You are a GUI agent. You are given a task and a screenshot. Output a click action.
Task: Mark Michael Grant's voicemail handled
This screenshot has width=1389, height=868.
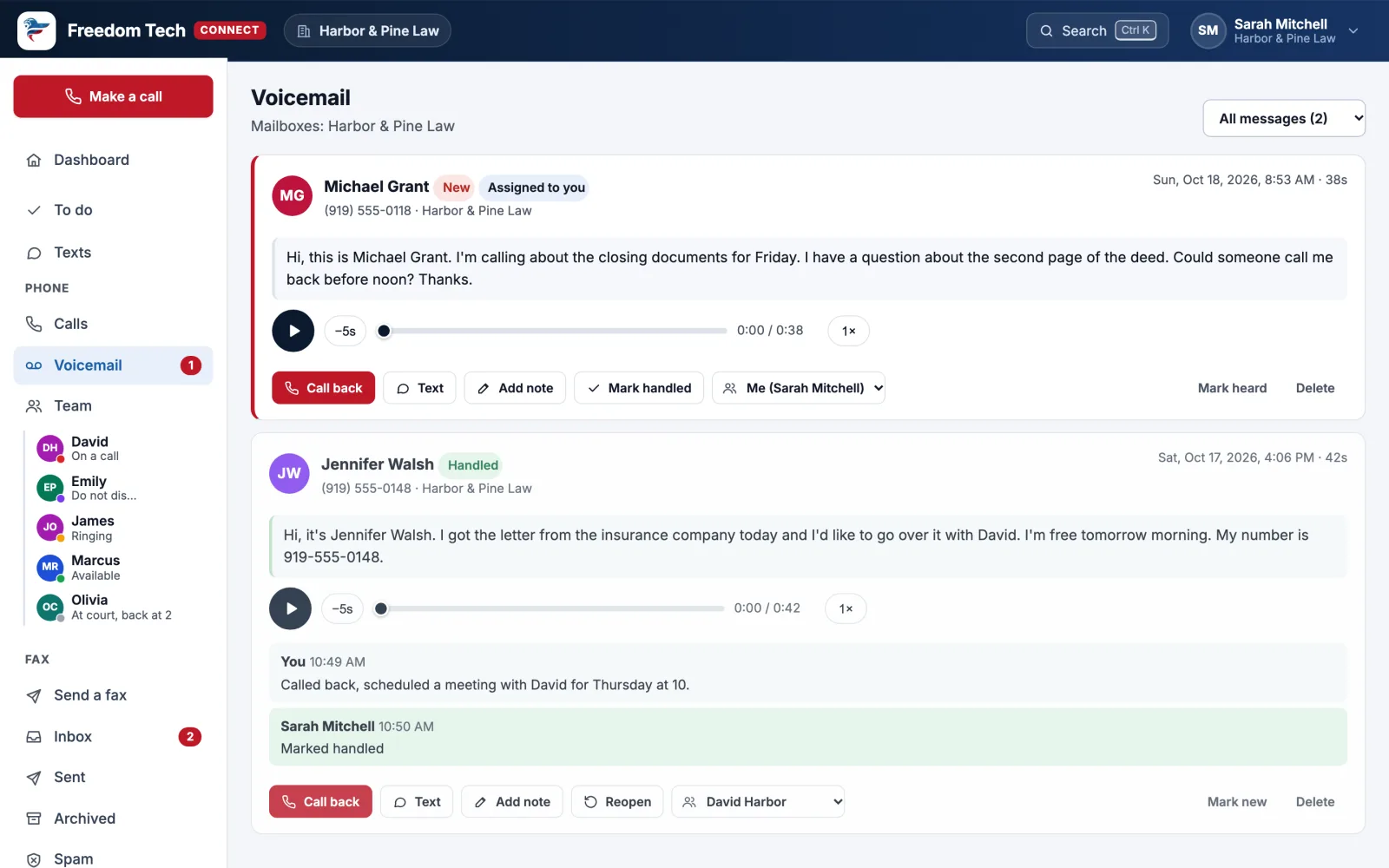point(639,388)
